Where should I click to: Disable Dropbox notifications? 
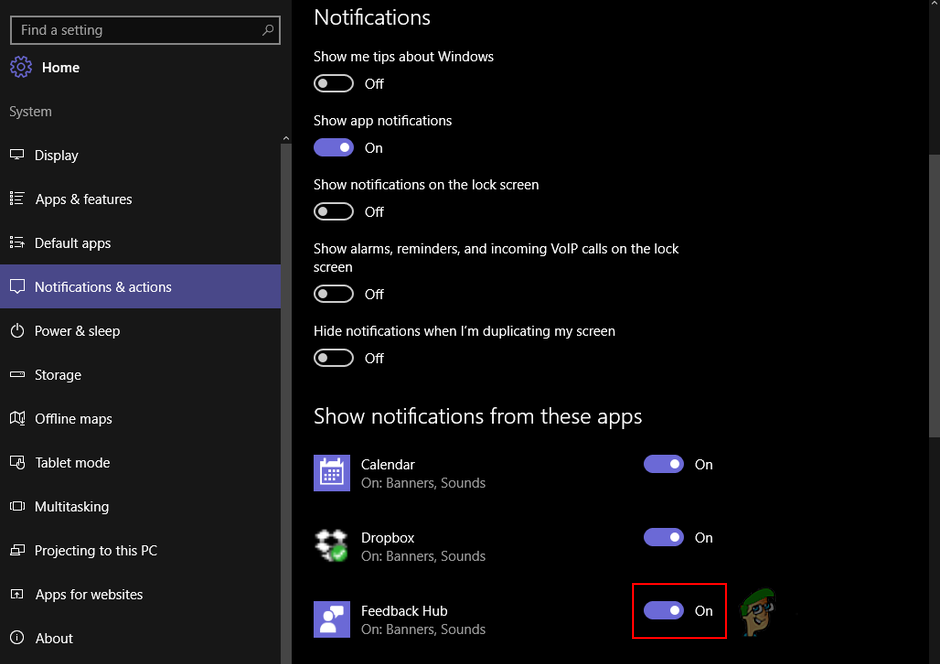point(664,537)
